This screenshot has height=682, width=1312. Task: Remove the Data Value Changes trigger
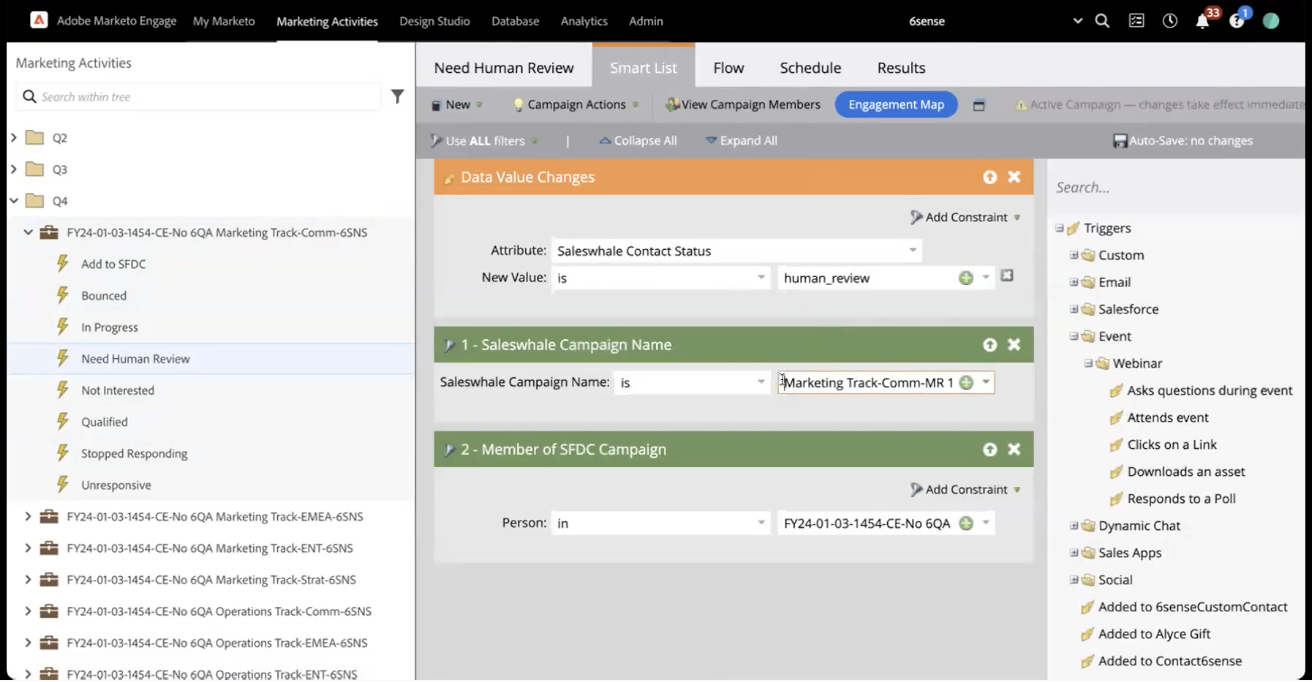[x=1014, y=177]
